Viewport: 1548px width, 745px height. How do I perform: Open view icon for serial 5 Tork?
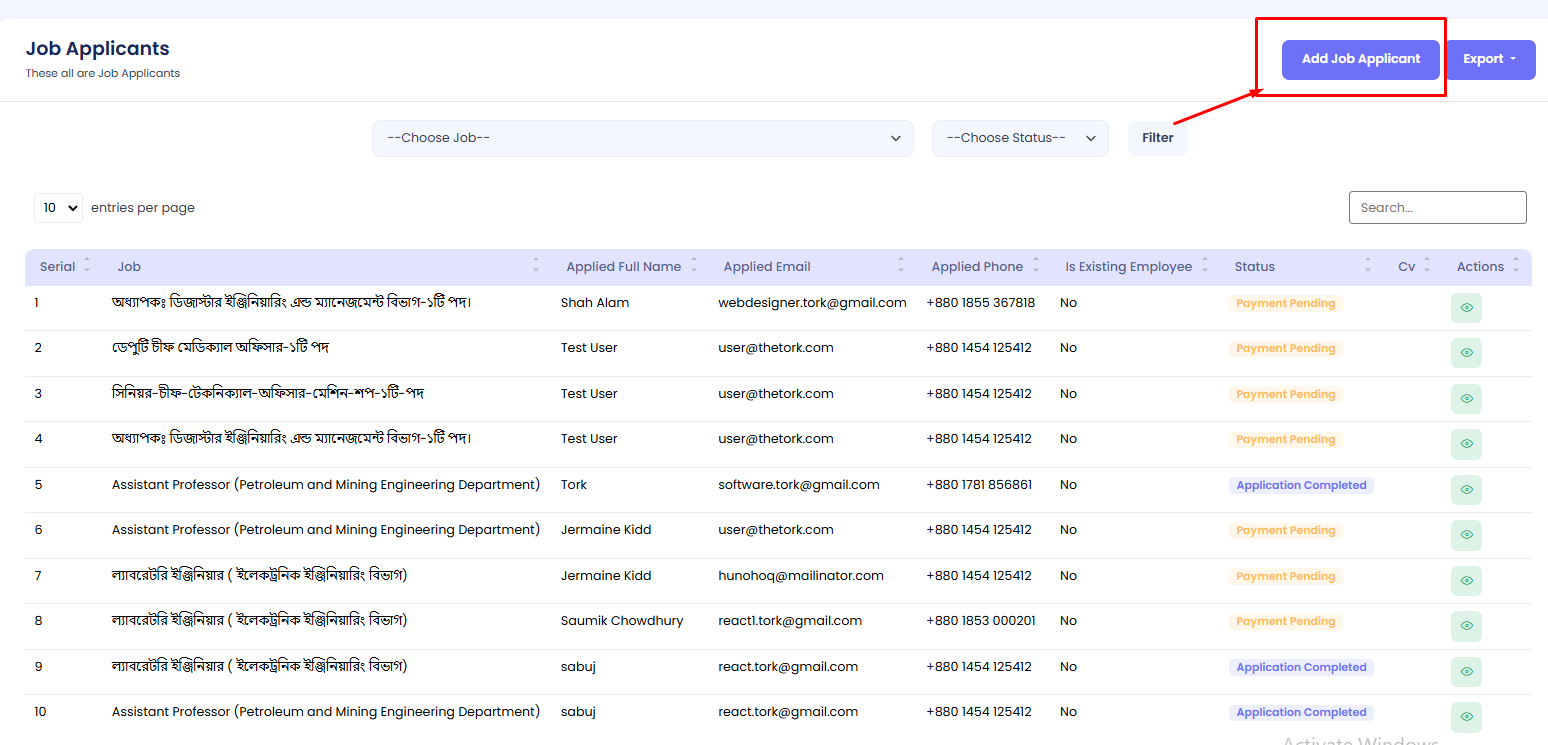pos(1466,490)
